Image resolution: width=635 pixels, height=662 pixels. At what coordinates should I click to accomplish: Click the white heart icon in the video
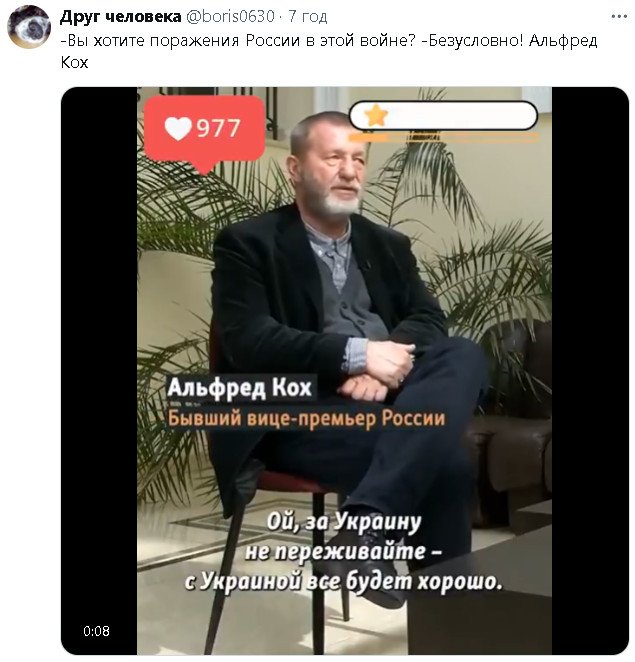point(178,128)
